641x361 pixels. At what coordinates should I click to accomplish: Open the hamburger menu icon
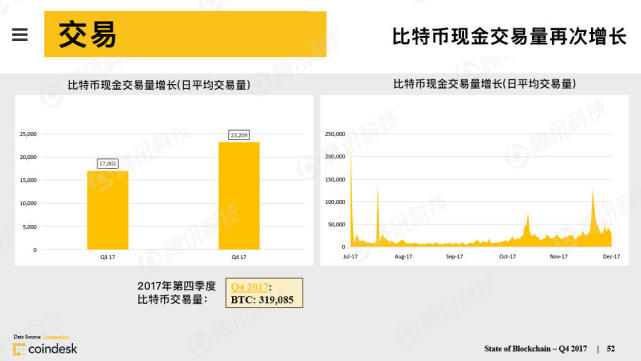point(20,34)
